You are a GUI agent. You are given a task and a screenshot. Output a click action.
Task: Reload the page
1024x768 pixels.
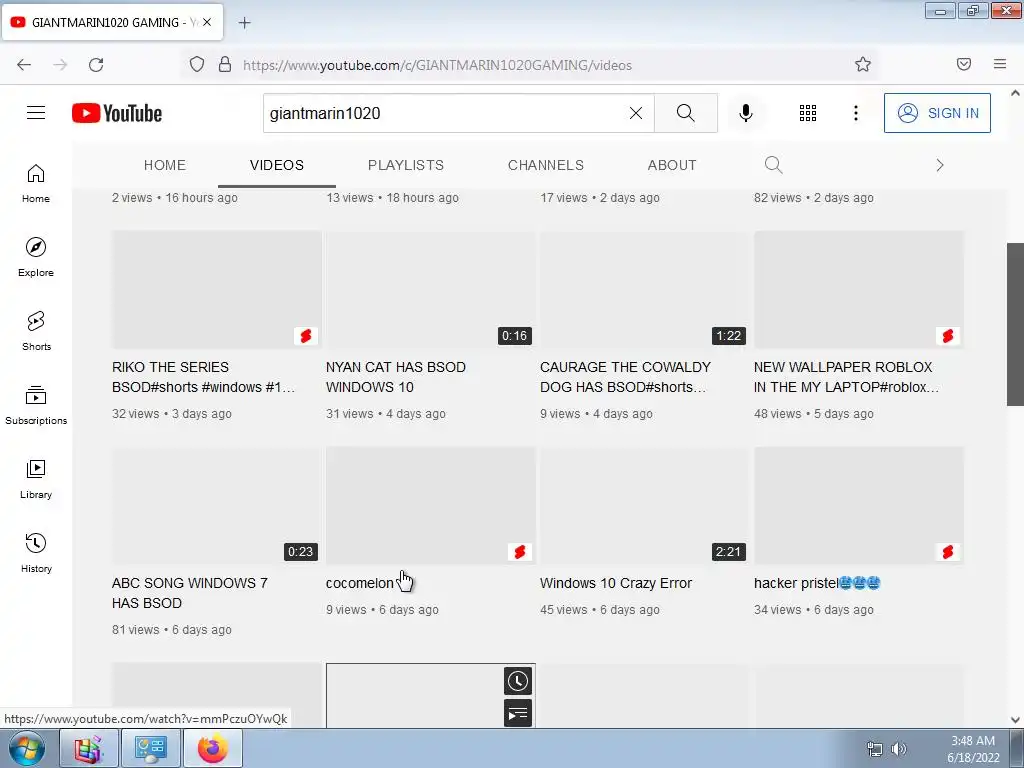pyautogui.click(x=96, y=65)
